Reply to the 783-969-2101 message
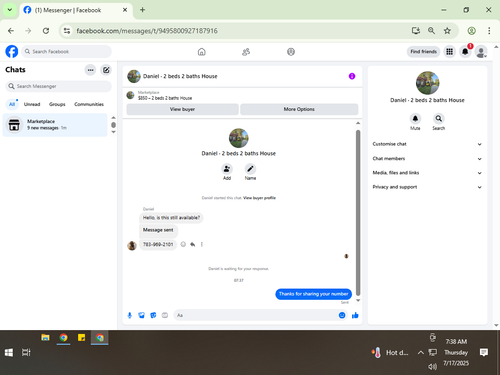 point(193,244)
